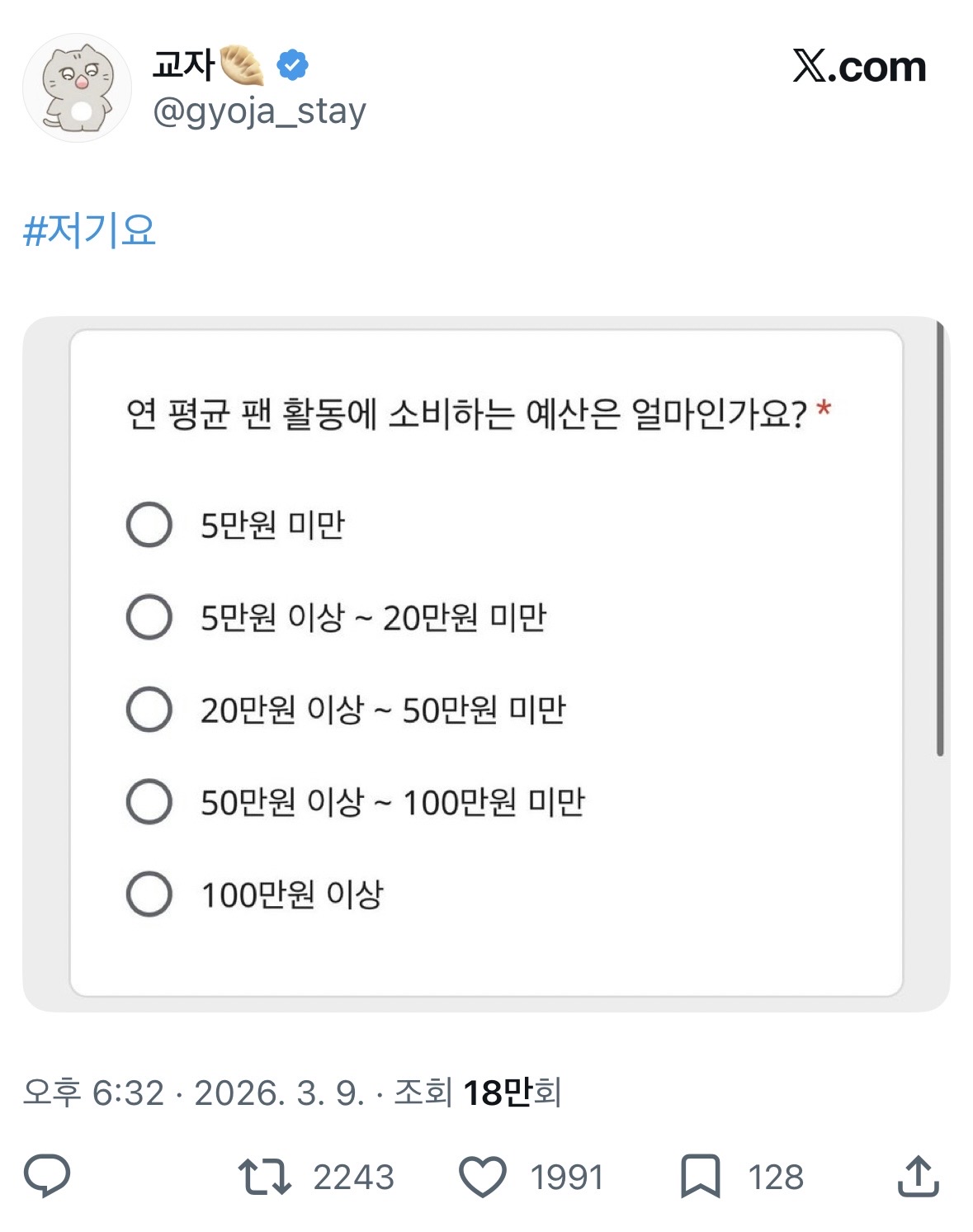Select '20만원 이상 ~ 50만원 미만' radio

click(149, 710)
